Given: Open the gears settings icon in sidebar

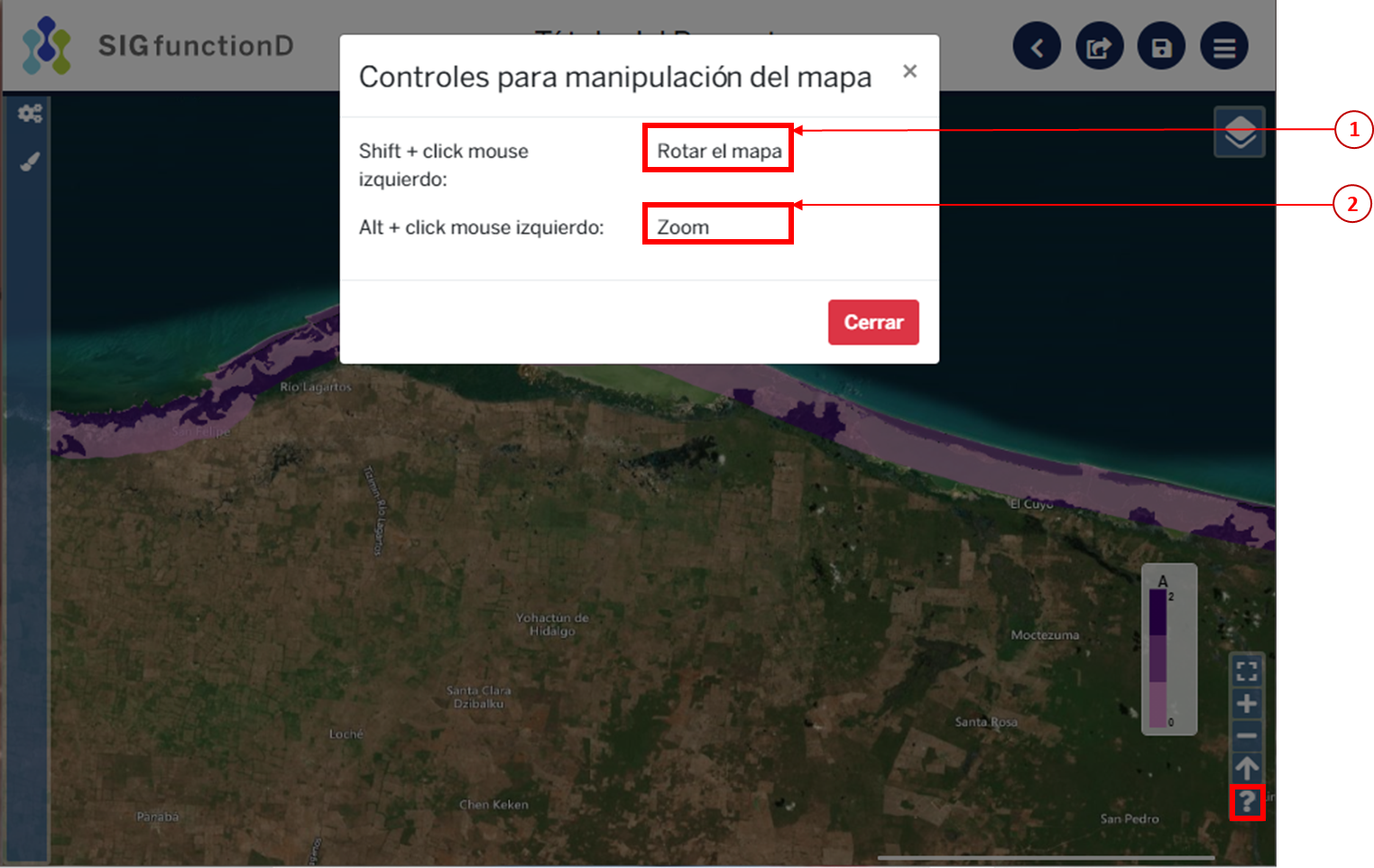Looking at the screenshot, I should click(x=30, y=114).
